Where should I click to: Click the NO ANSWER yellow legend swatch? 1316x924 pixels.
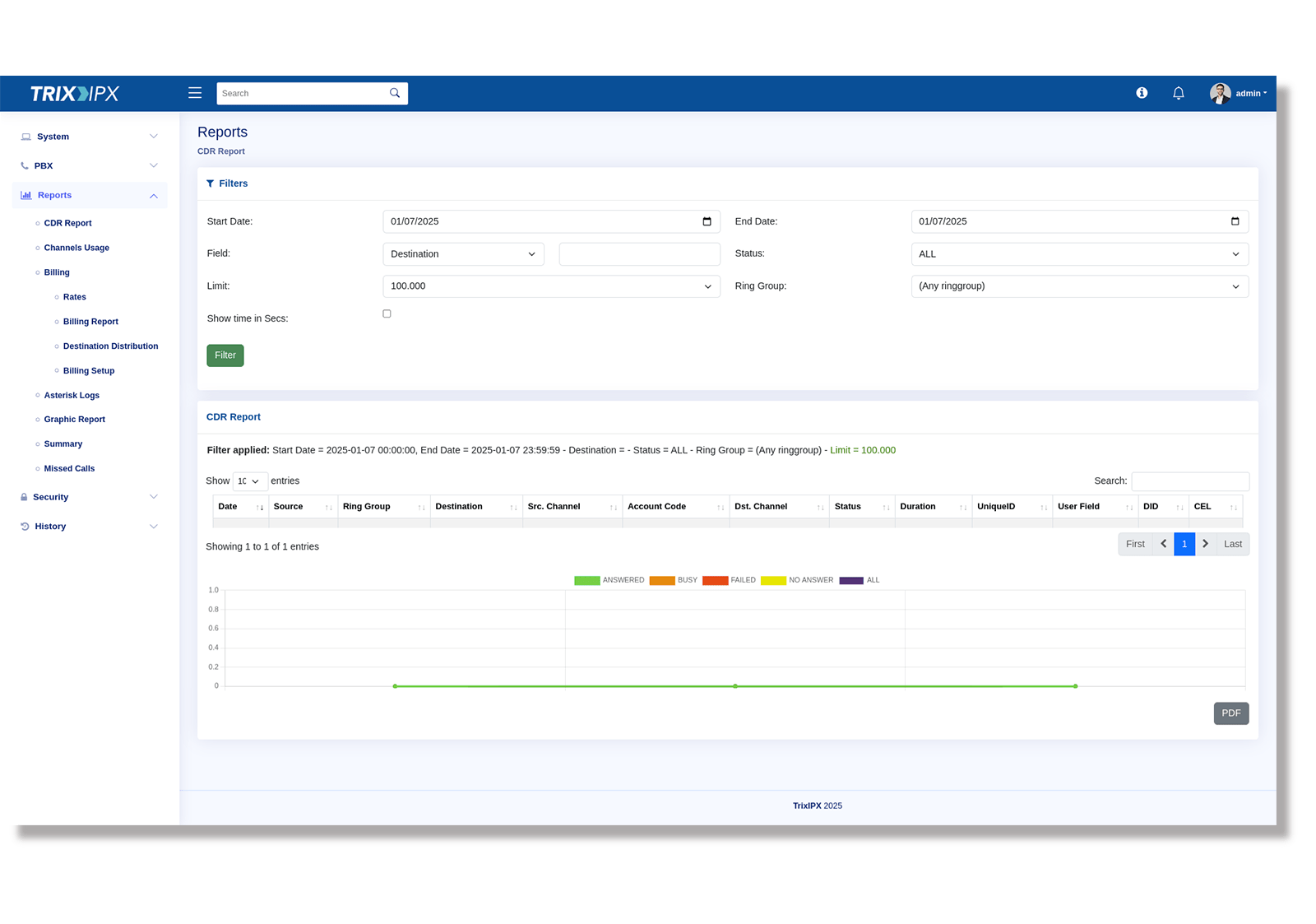773,580
